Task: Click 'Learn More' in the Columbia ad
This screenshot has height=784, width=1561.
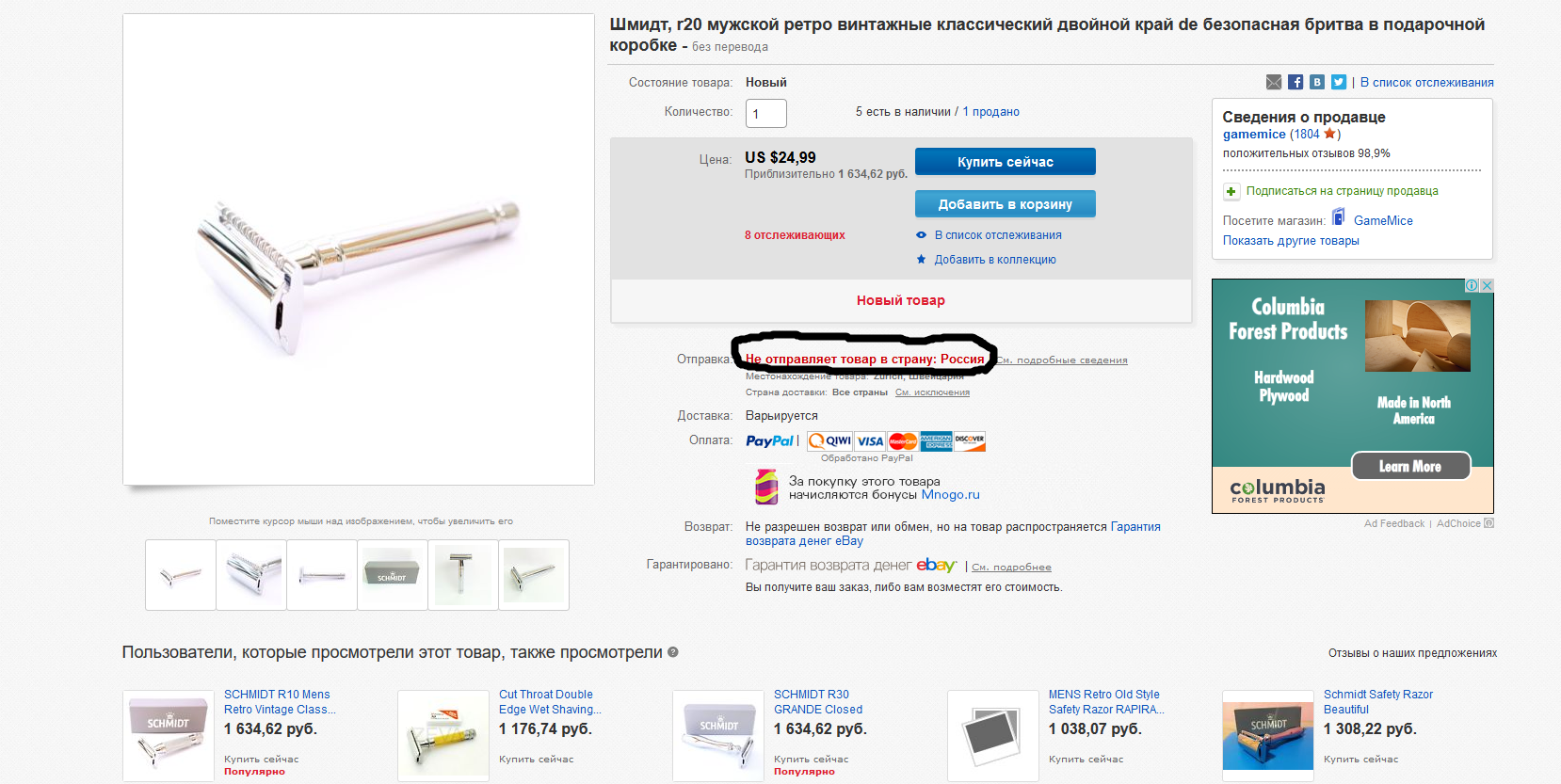Action: pos(1410,467)
